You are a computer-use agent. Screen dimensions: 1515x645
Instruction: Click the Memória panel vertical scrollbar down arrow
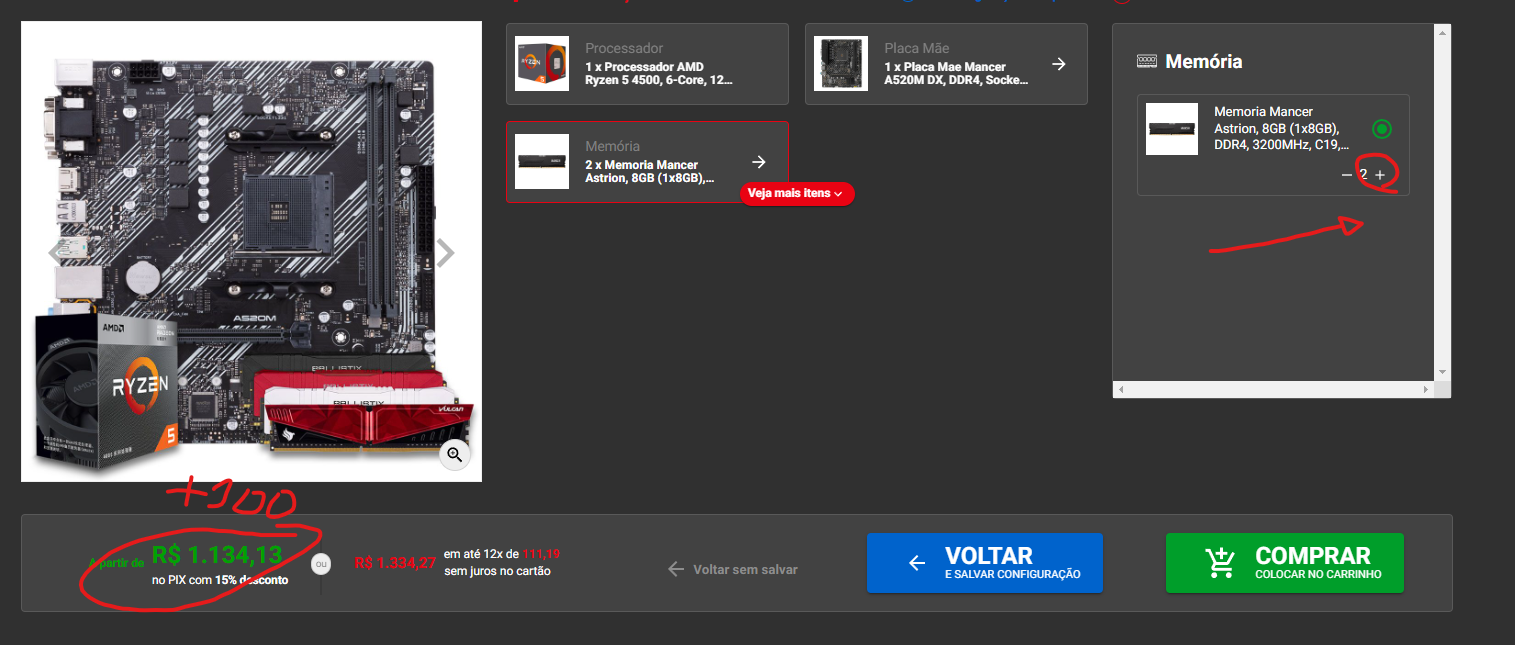click(1442, 372)
